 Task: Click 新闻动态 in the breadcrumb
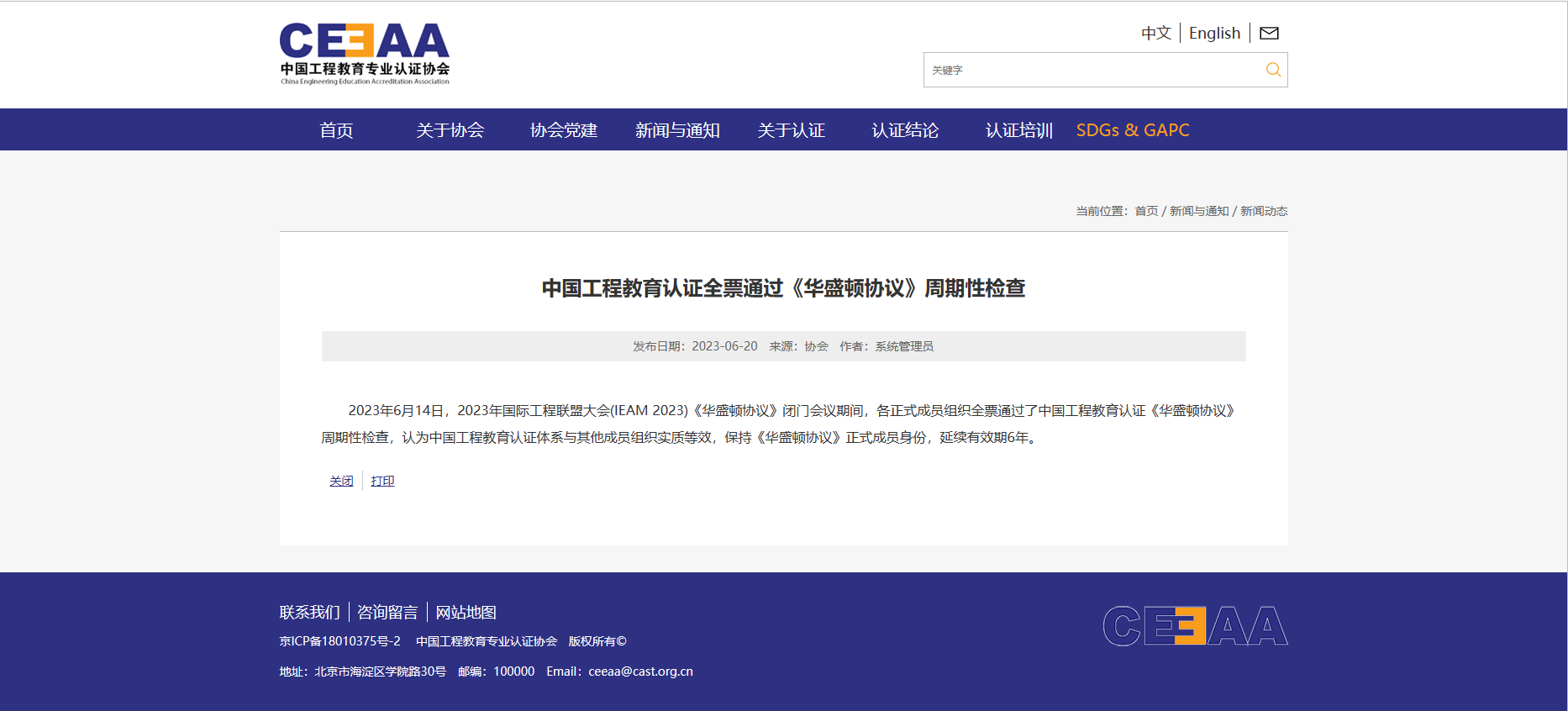point(1264,211)
